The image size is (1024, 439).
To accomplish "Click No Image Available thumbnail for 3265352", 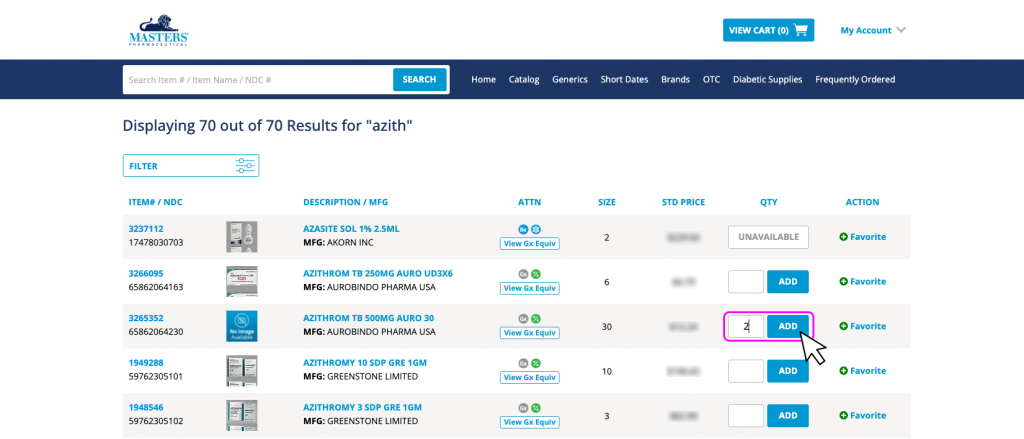I will pyautogui.click(x=242, y=326).
